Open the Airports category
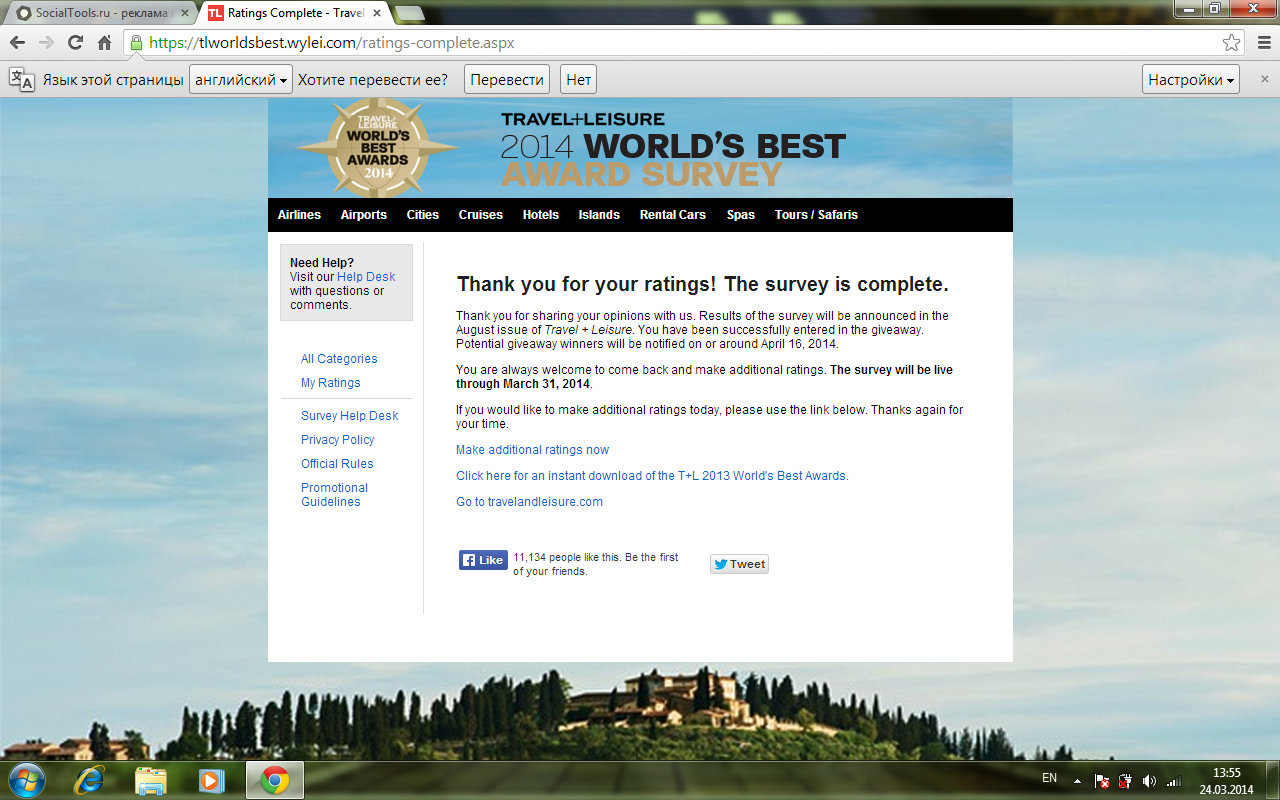The height and width of the screenshot is (800, 1280). tap(364, 215)
